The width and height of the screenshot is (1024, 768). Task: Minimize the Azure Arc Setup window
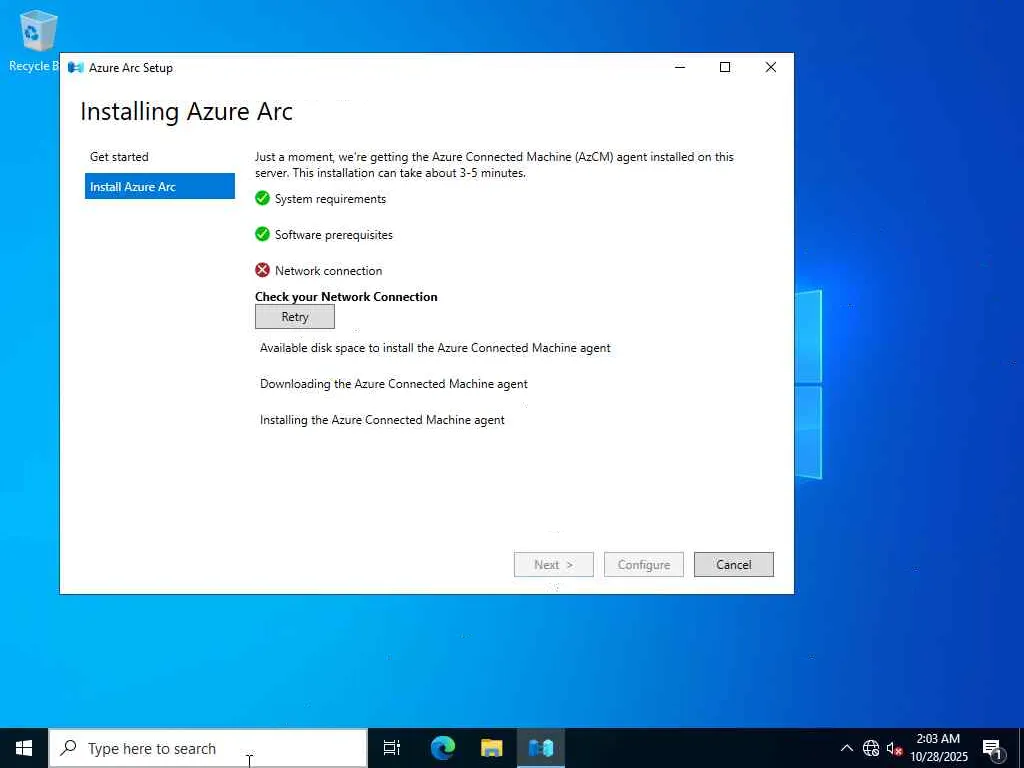pyautogui.click(x=680, y=67)
